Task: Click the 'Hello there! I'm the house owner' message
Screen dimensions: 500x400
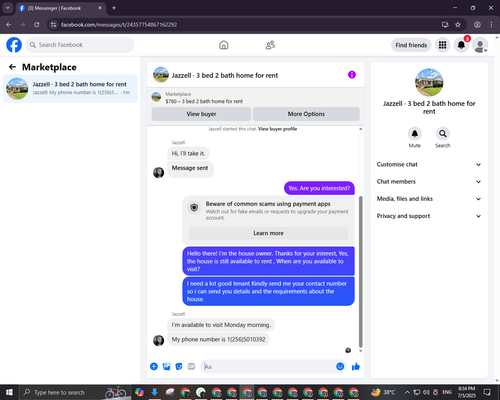Action: (268, 261)
